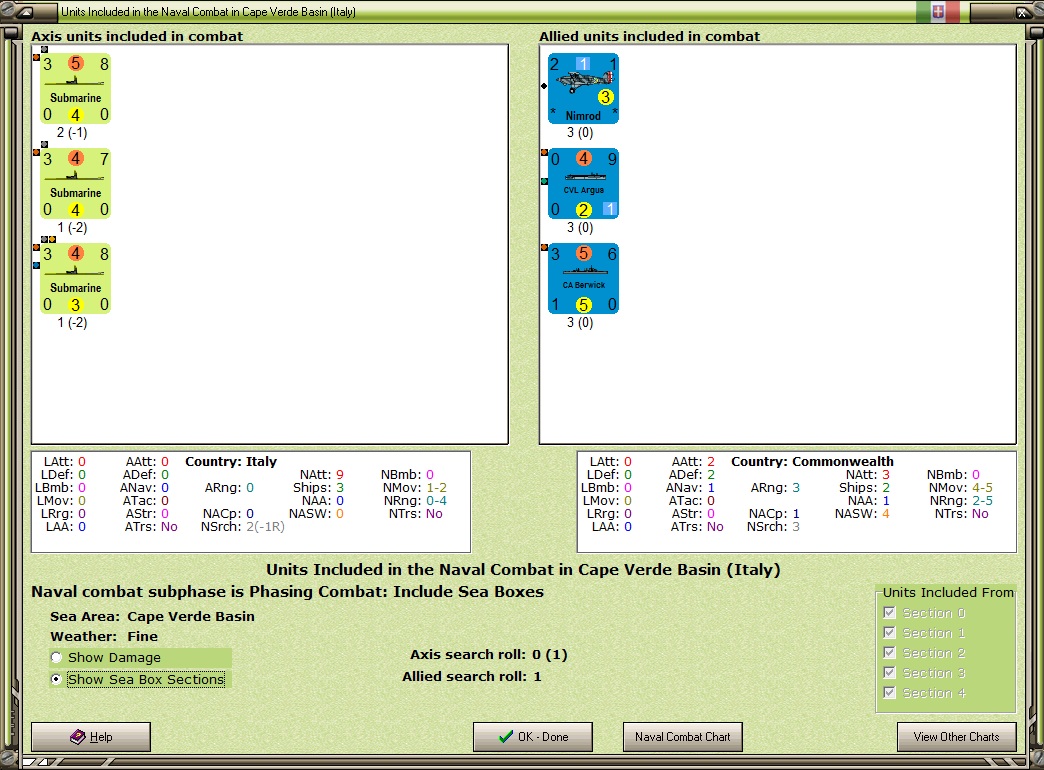Select the CVL Argus carrier unit
Viewport: 1044px width, 770px height.
pyautogui.click(x=583, y=184)
